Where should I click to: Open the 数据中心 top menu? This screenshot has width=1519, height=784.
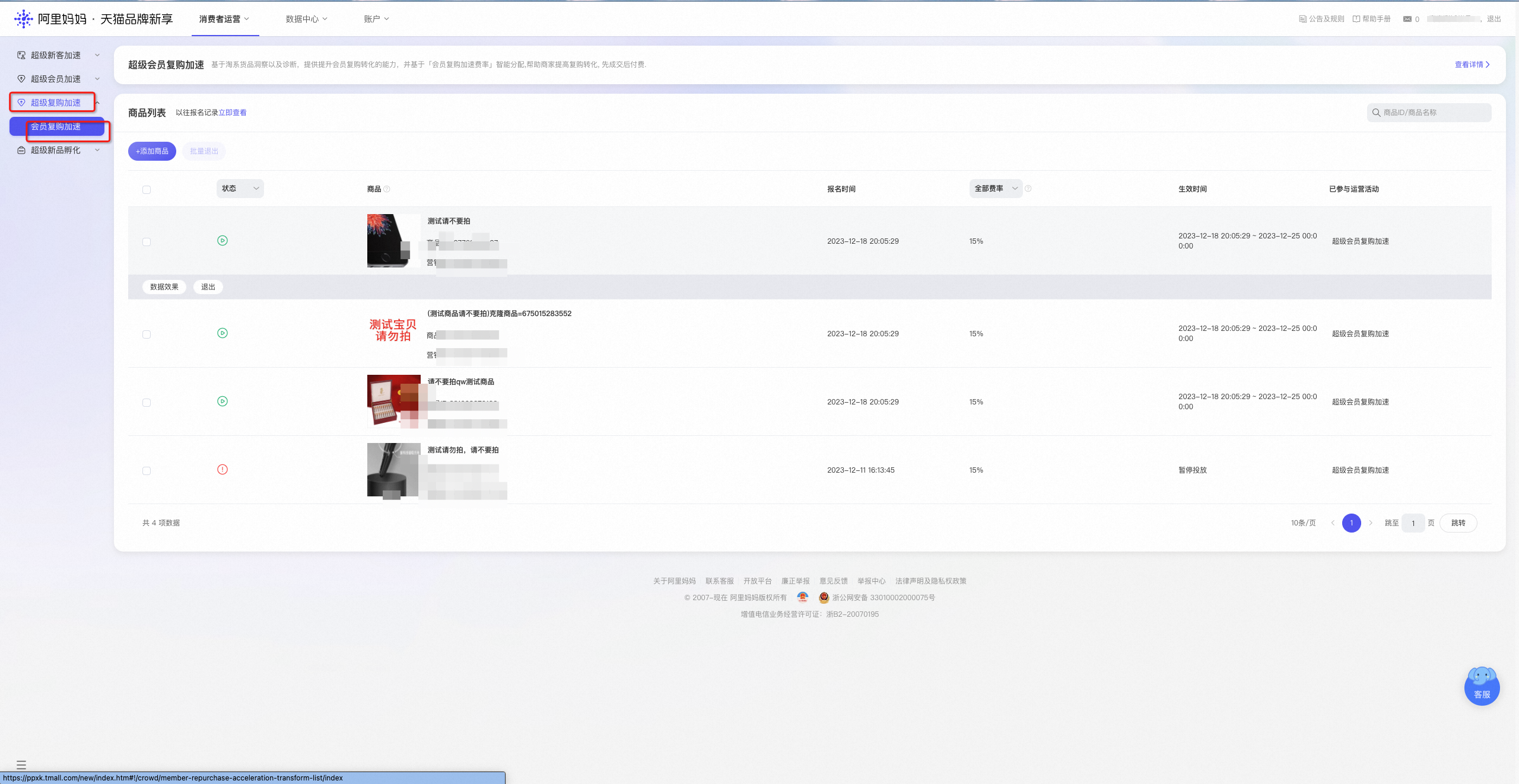(306, 19)
